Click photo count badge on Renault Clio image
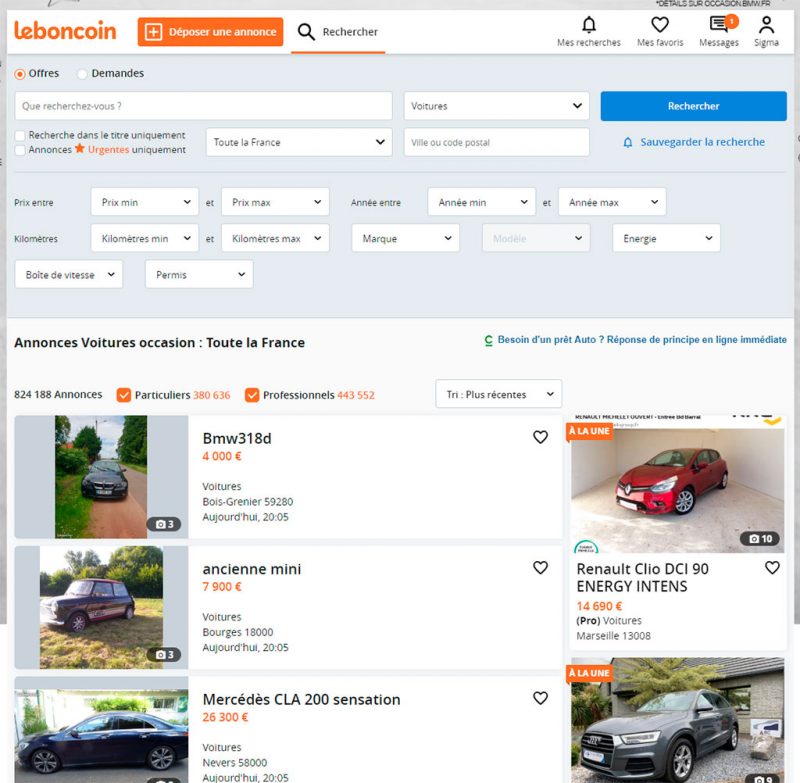 pyautogui.click(x=760, y=539)
